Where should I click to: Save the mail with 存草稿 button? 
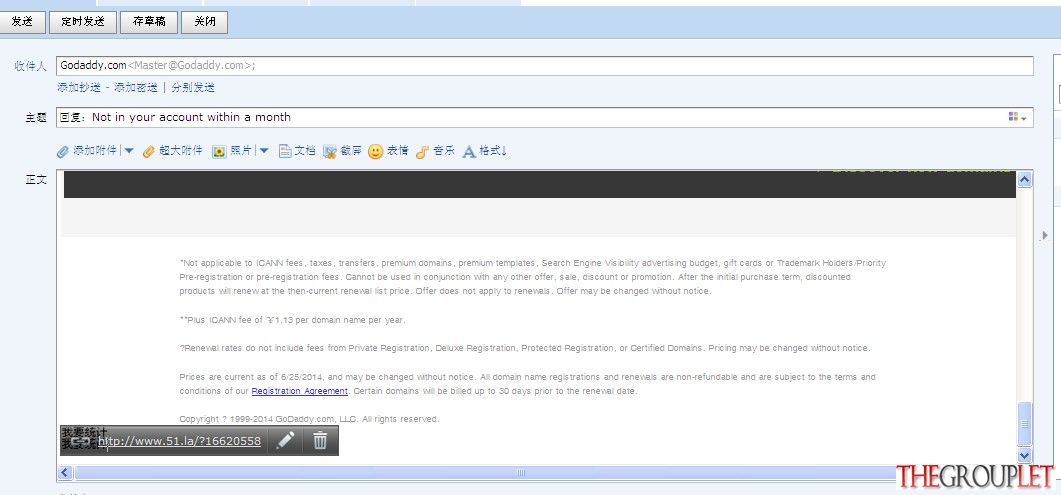(149, 22)
